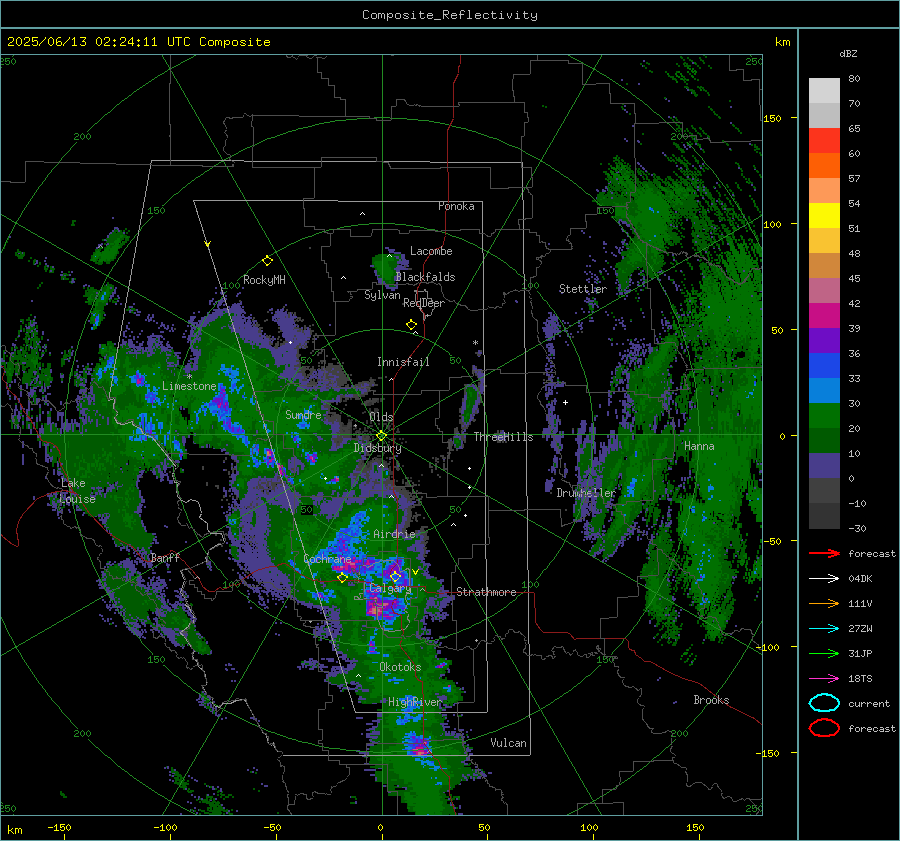Select the orange 111V arrow icon
This screenshot has height=841, width=900.
point(824,603)
